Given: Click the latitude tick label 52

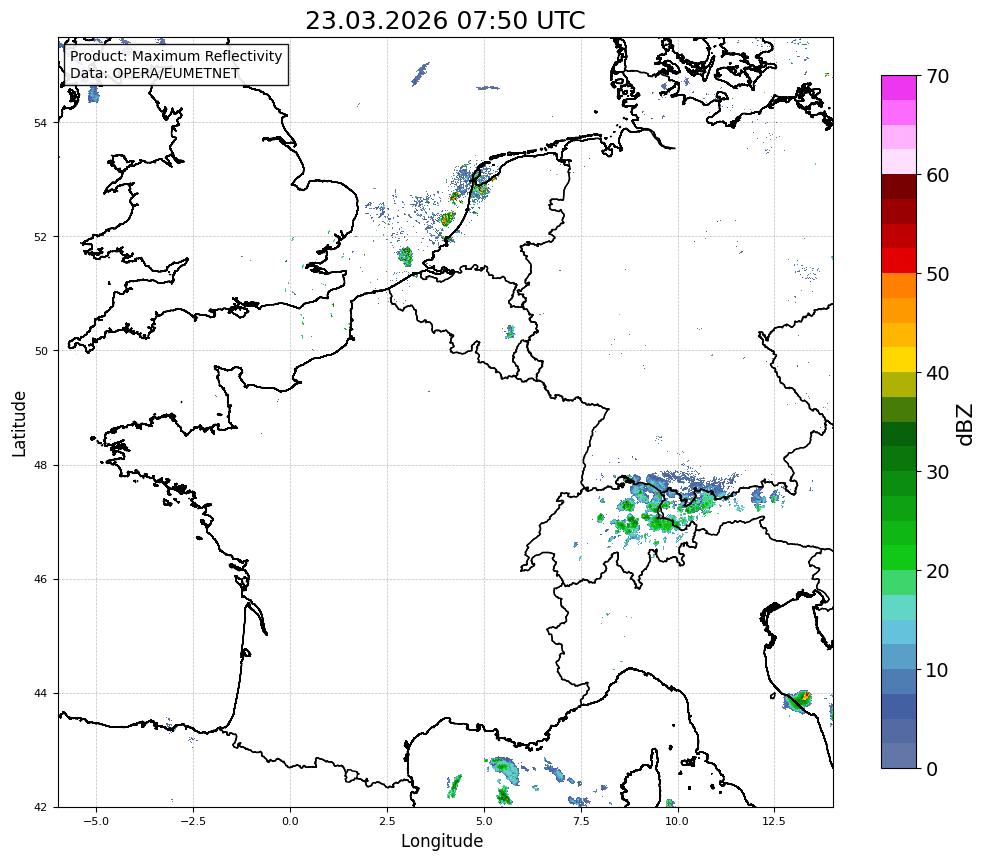Looking at the screenshot, I should (40, 237).
